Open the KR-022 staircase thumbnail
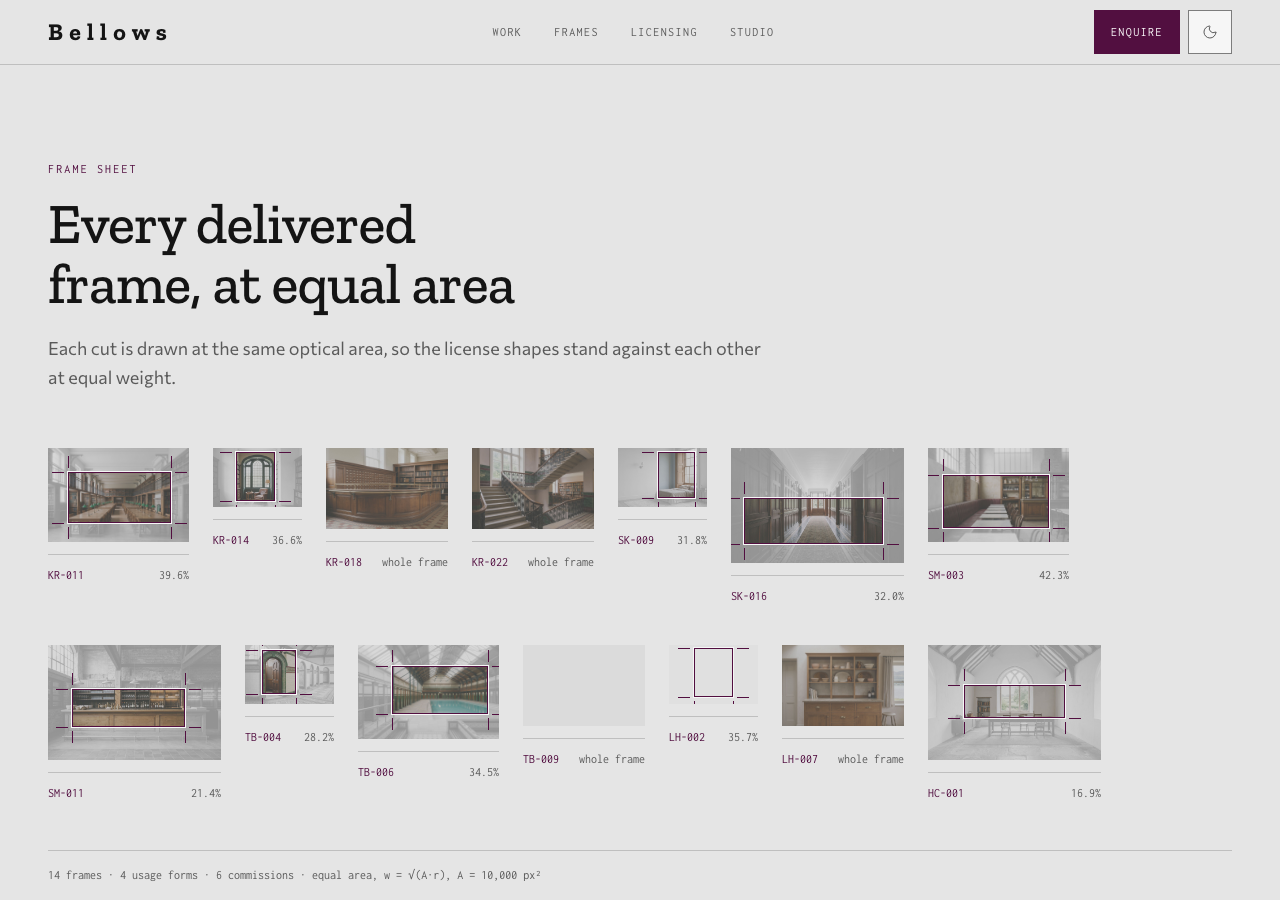 (x=533, y=488)
